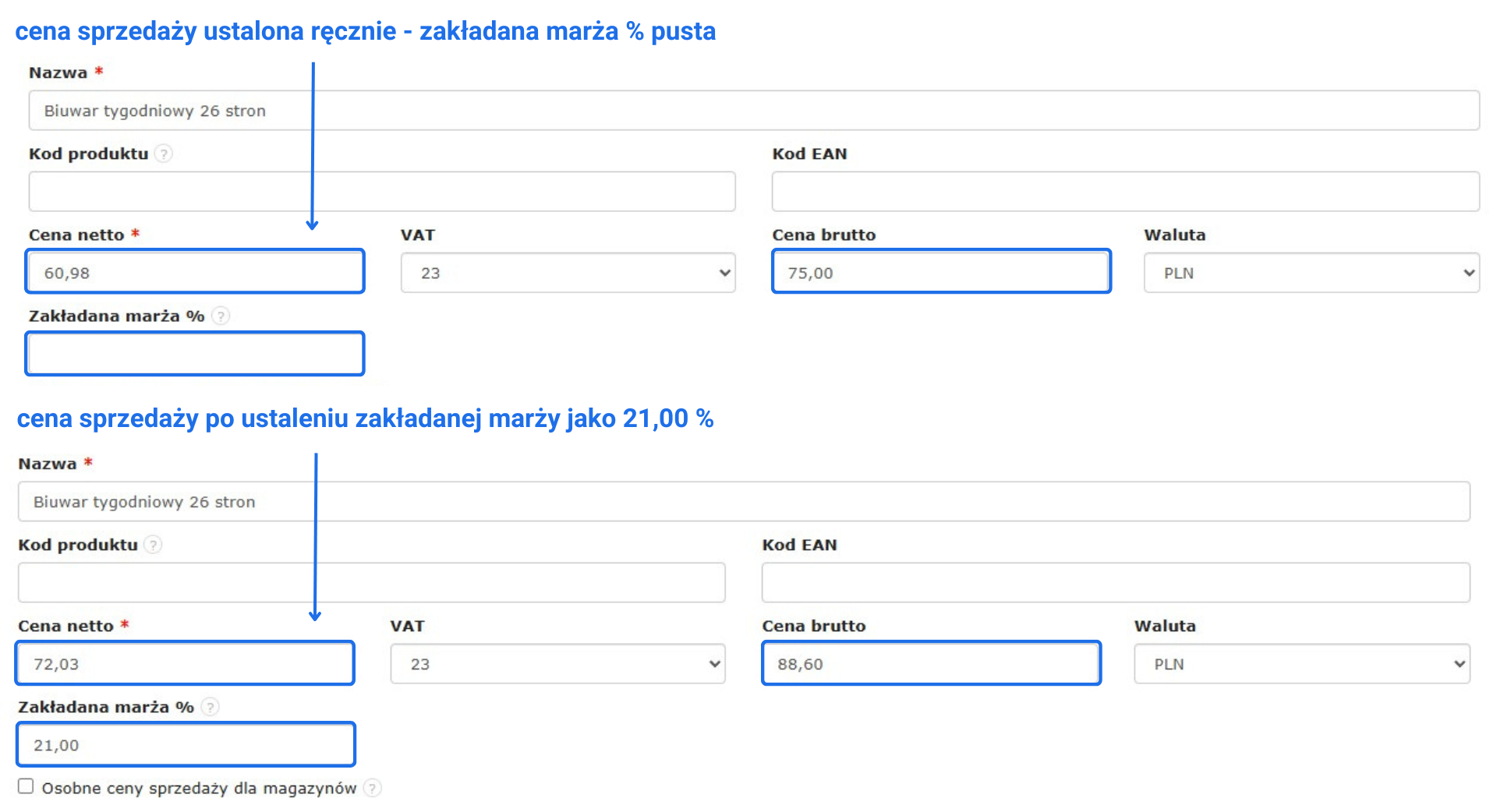Select the Cena netto field showing 72,03
1497x812 pixels.
click(x=184, y=663)
